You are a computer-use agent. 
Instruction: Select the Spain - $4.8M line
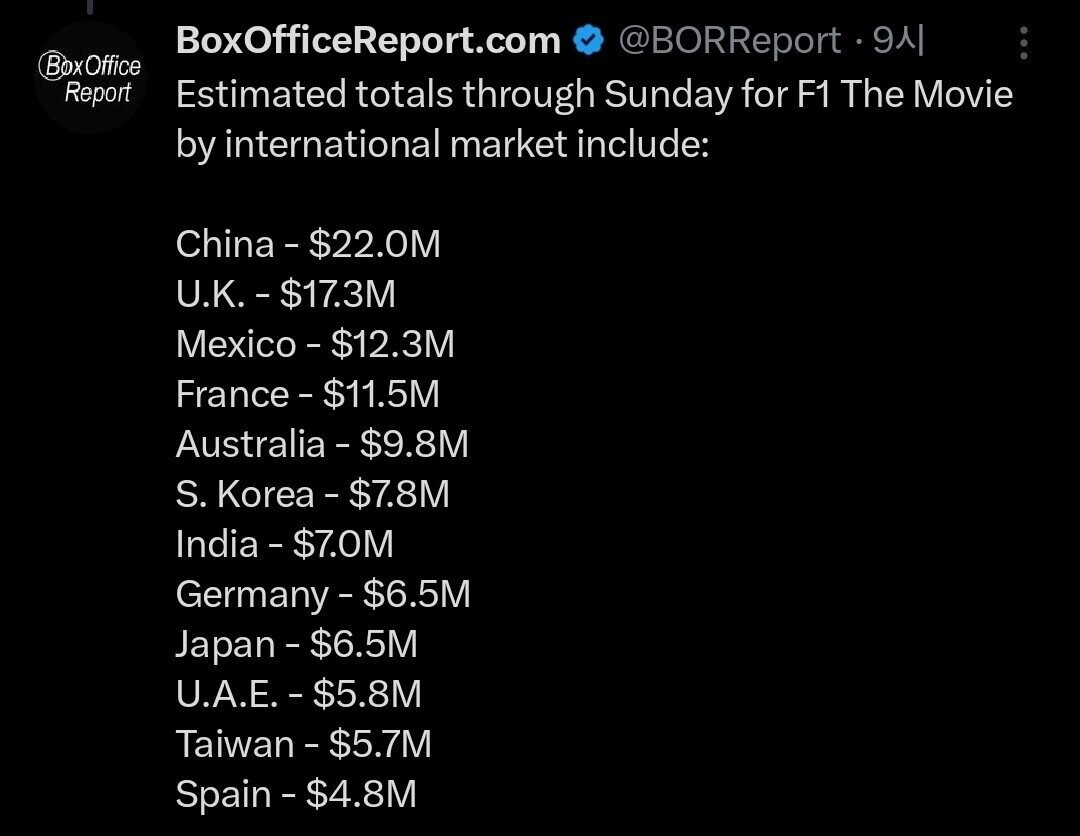[x=296, y=795]
